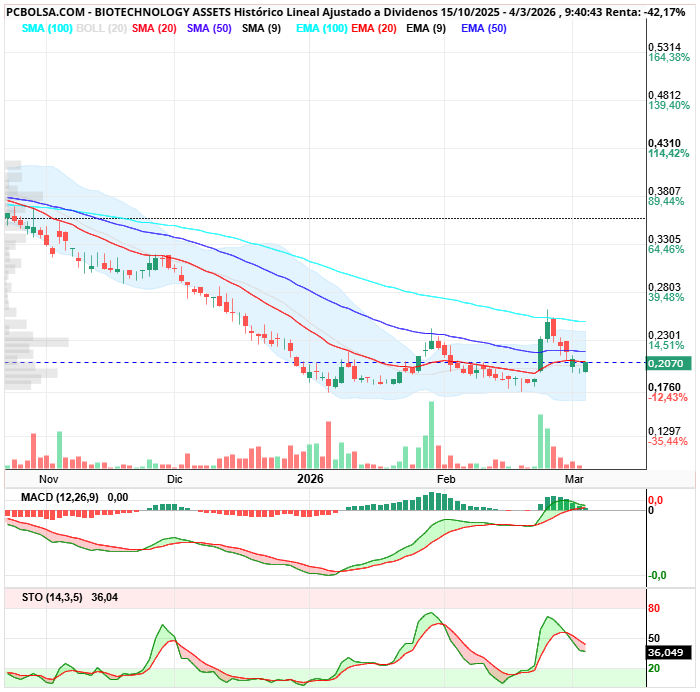The image size is (700, 692).
Task: Click the -35,44% percentage axis label
Action: click(668, 442)
